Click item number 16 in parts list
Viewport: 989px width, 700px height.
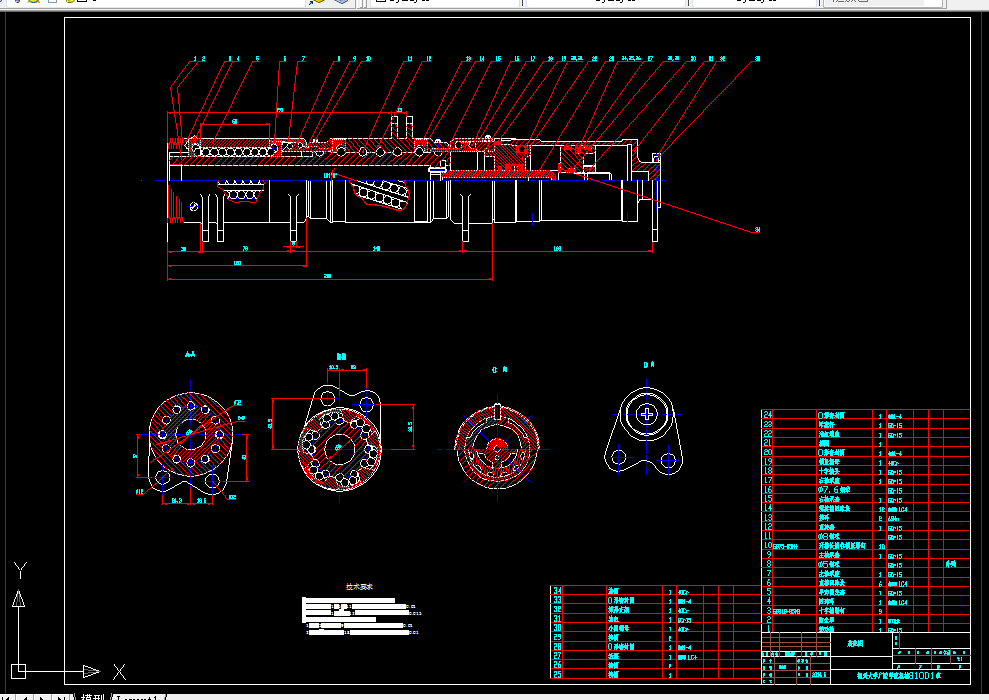(x=768, y=489)
